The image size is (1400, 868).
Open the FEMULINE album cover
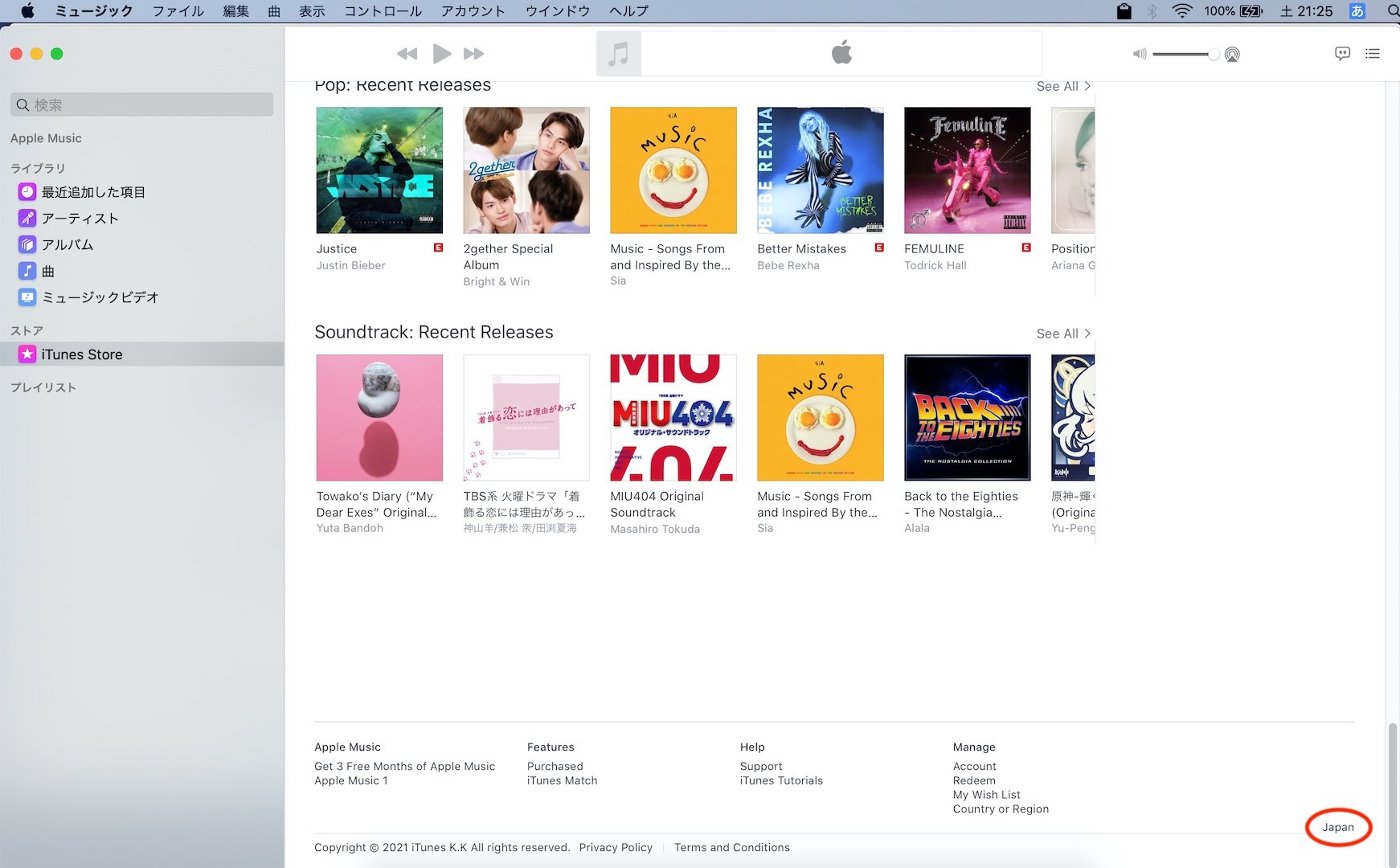(x=968, y=170)
